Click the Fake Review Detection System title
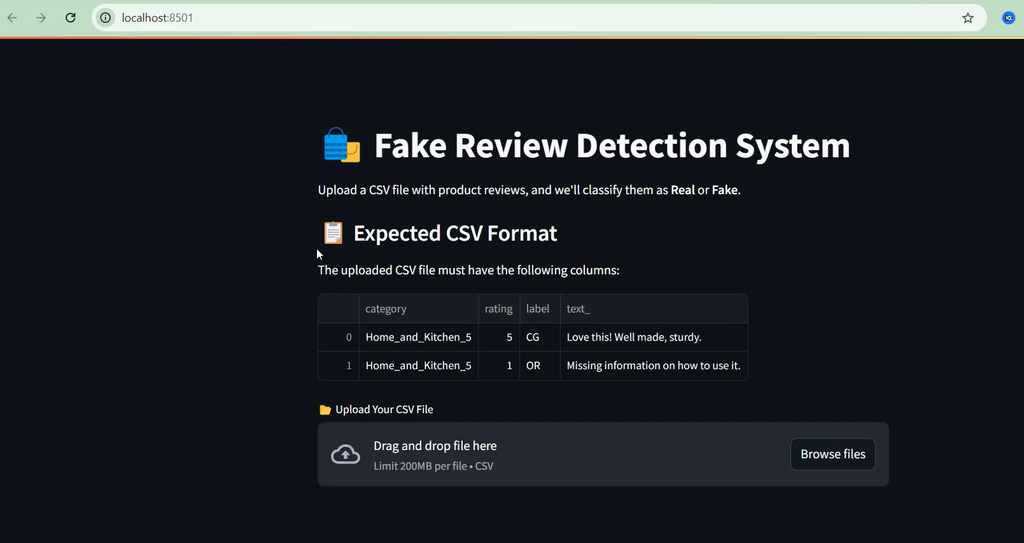 (612, 145)
